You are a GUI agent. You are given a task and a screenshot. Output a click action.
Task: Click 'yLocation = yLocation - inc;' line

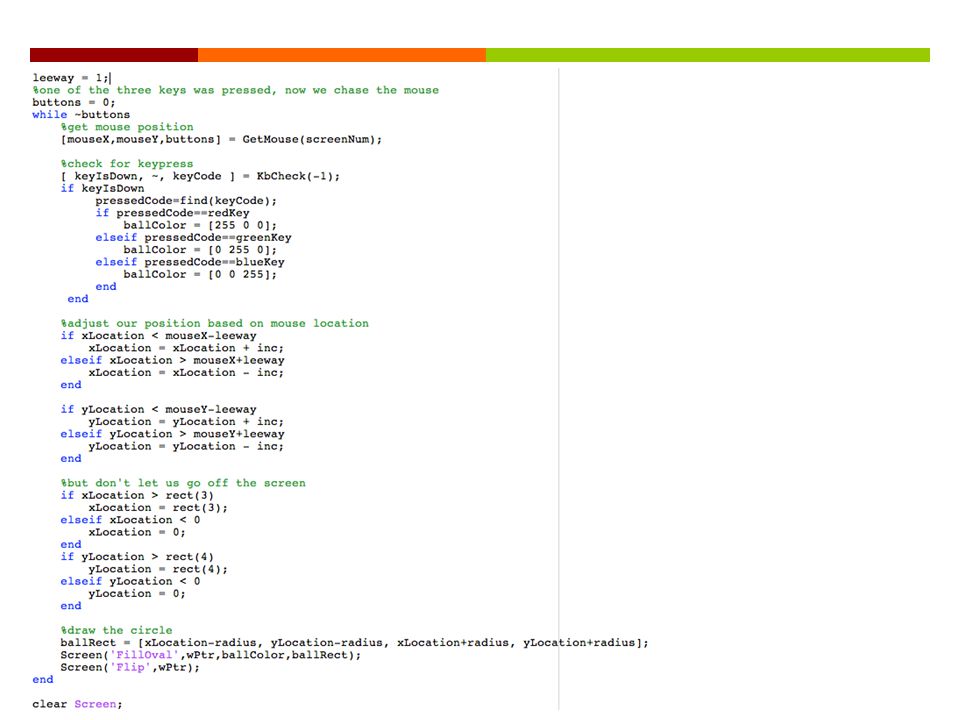tap(186, 446)
